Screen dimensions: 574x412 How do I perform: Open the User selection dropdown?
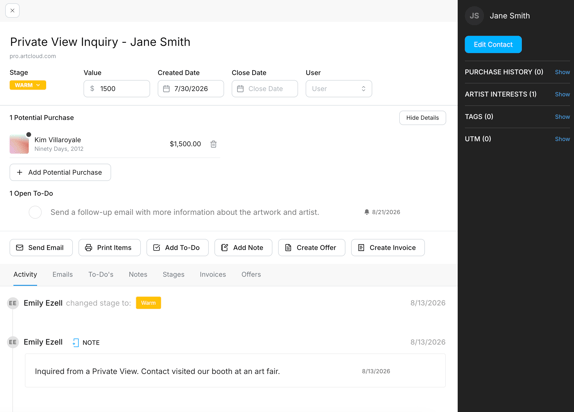(339, 89)
